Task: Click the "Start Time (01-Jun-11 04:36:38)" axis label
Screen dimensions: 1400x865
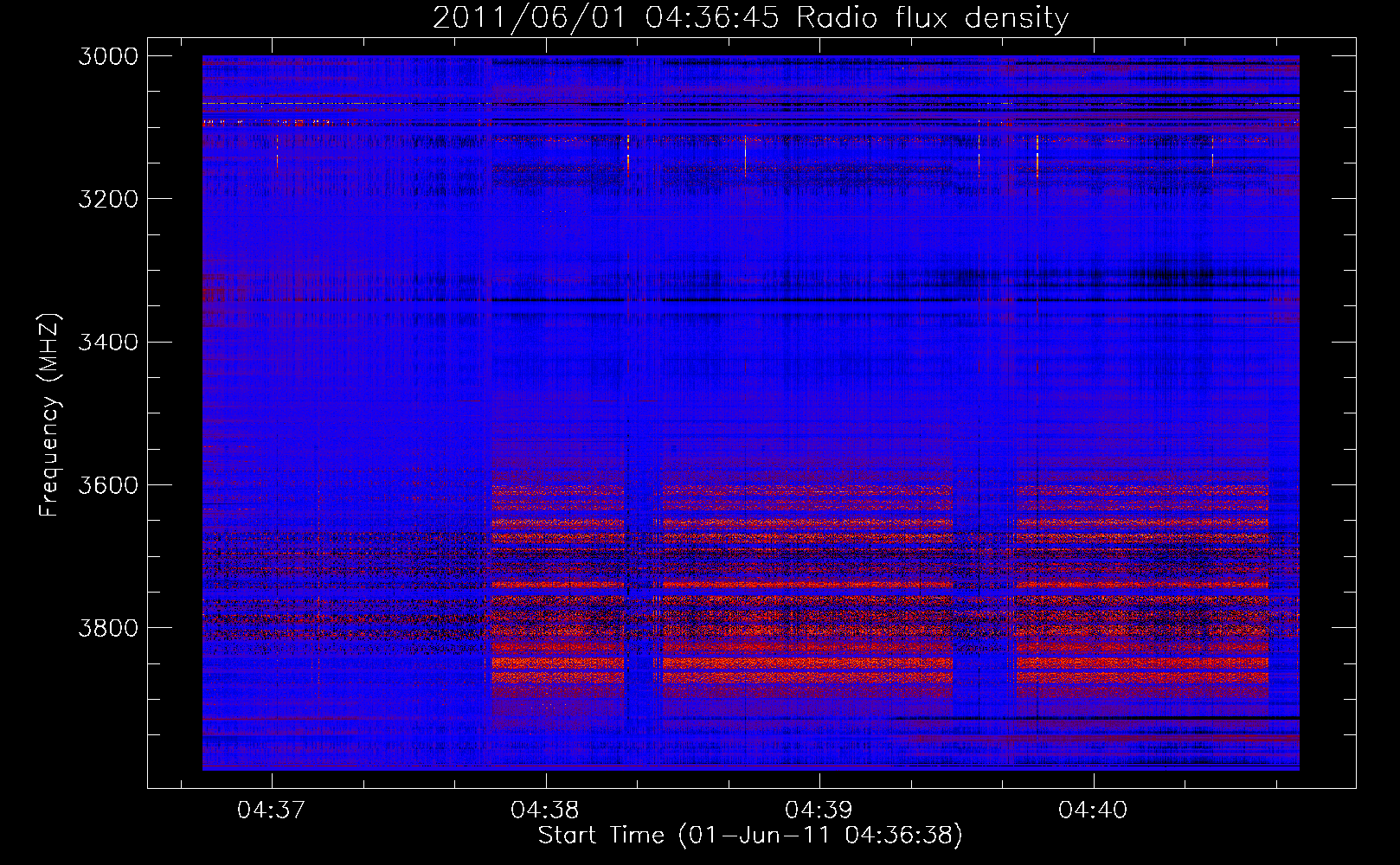Action: click(750, 836)
